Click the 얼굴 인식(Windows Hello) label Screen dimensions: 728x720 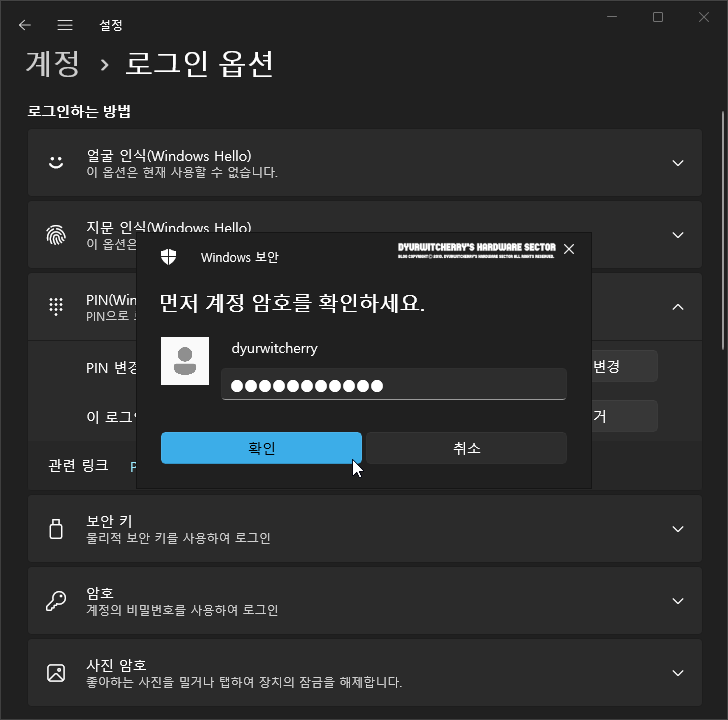169,156
